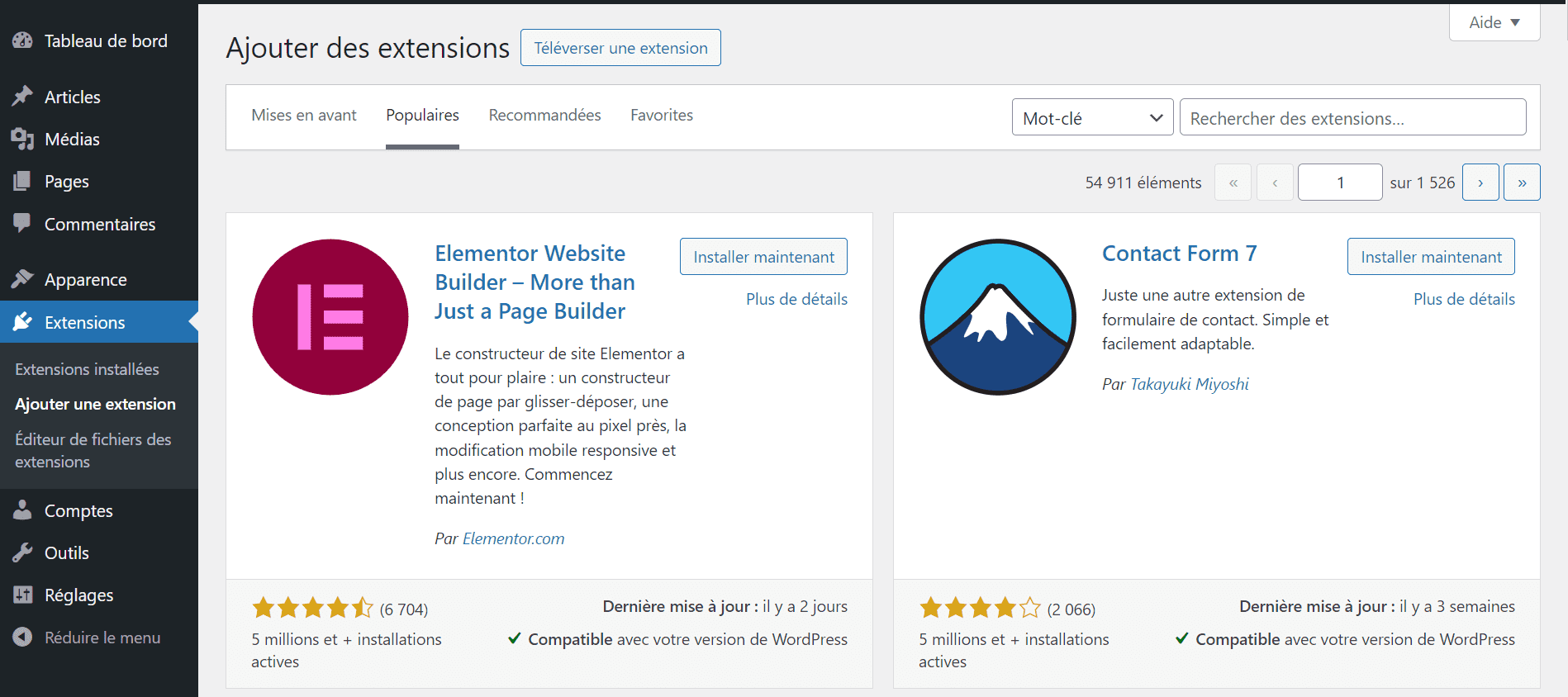Open the Comptes menu item

tap(99, 510)
